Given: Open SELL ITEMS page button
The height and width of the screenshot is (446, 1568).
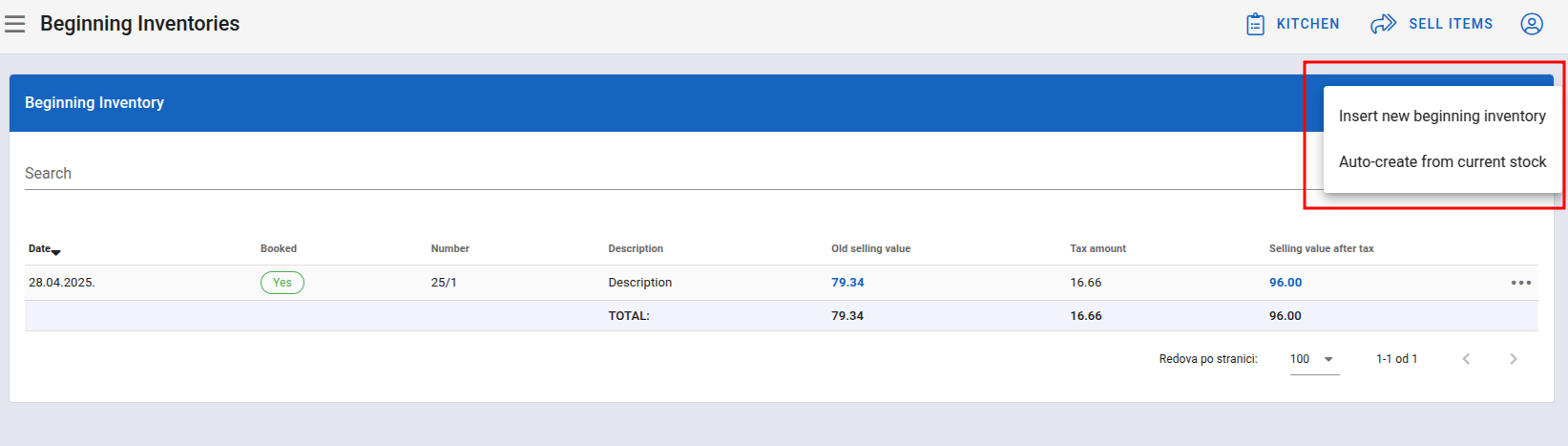Looking at the screenshot, I should pos(1432,24).
